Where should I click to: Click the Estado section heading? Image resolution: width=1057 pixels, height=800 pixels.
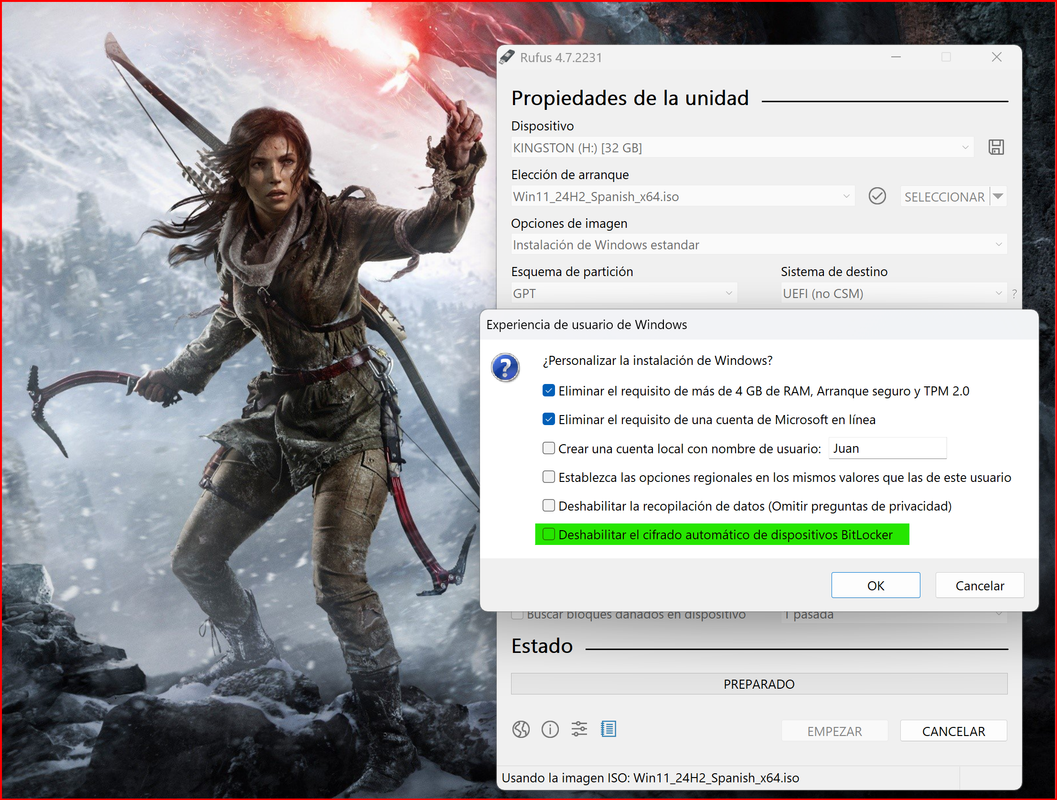point(542,646)
